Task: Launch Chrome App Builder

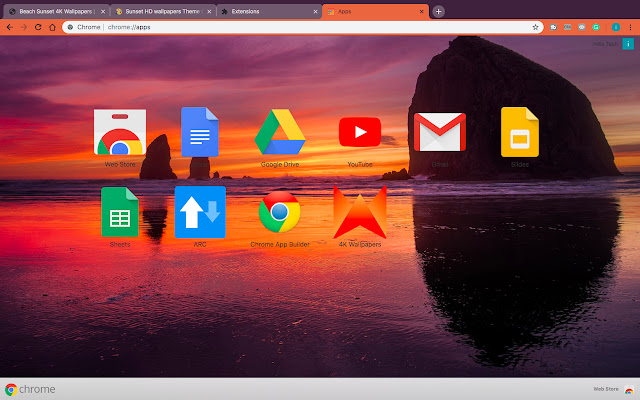Action: (279, 211)
